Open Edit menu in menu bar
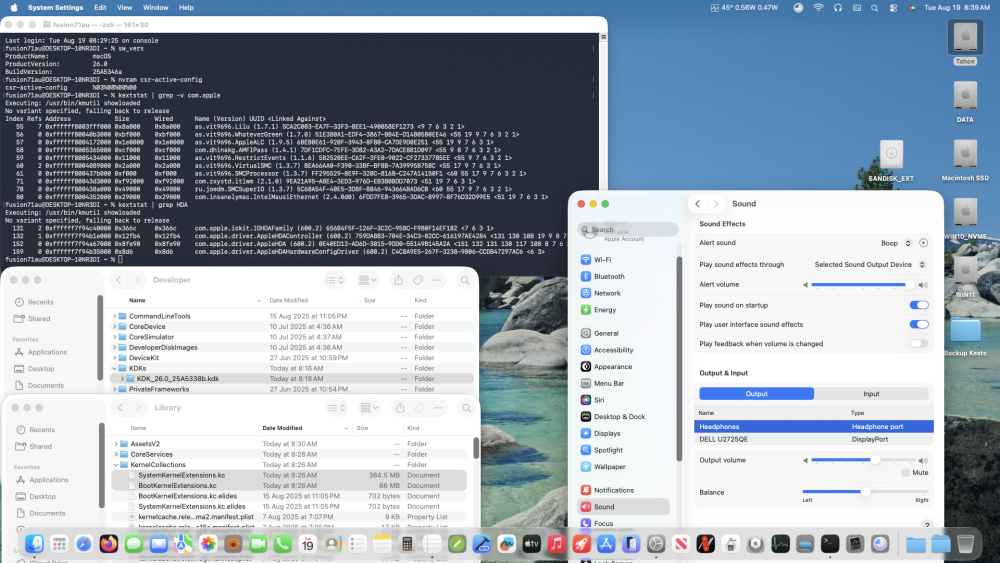 pos(100,8)
